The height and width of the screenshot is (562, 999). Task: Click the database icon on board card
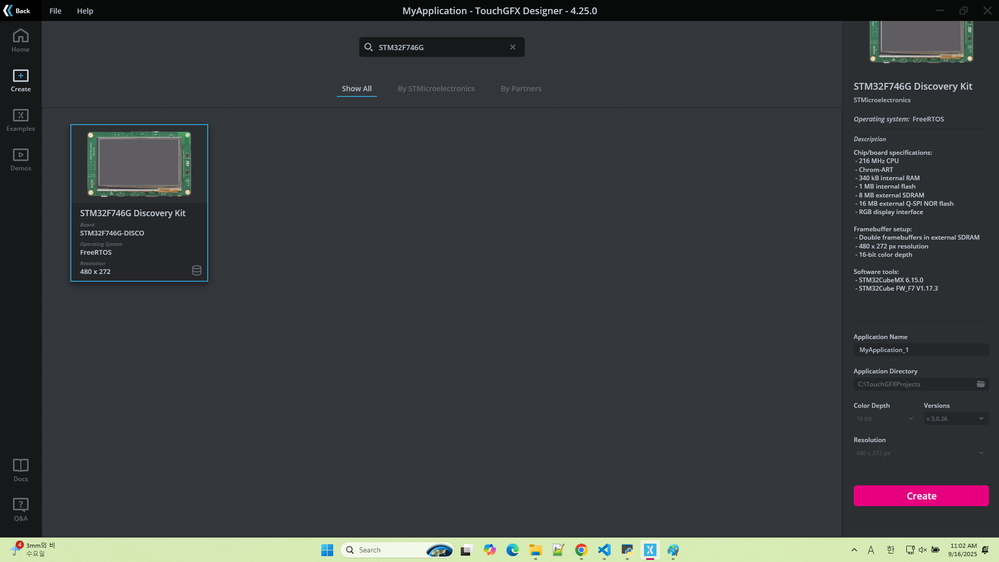197,270
